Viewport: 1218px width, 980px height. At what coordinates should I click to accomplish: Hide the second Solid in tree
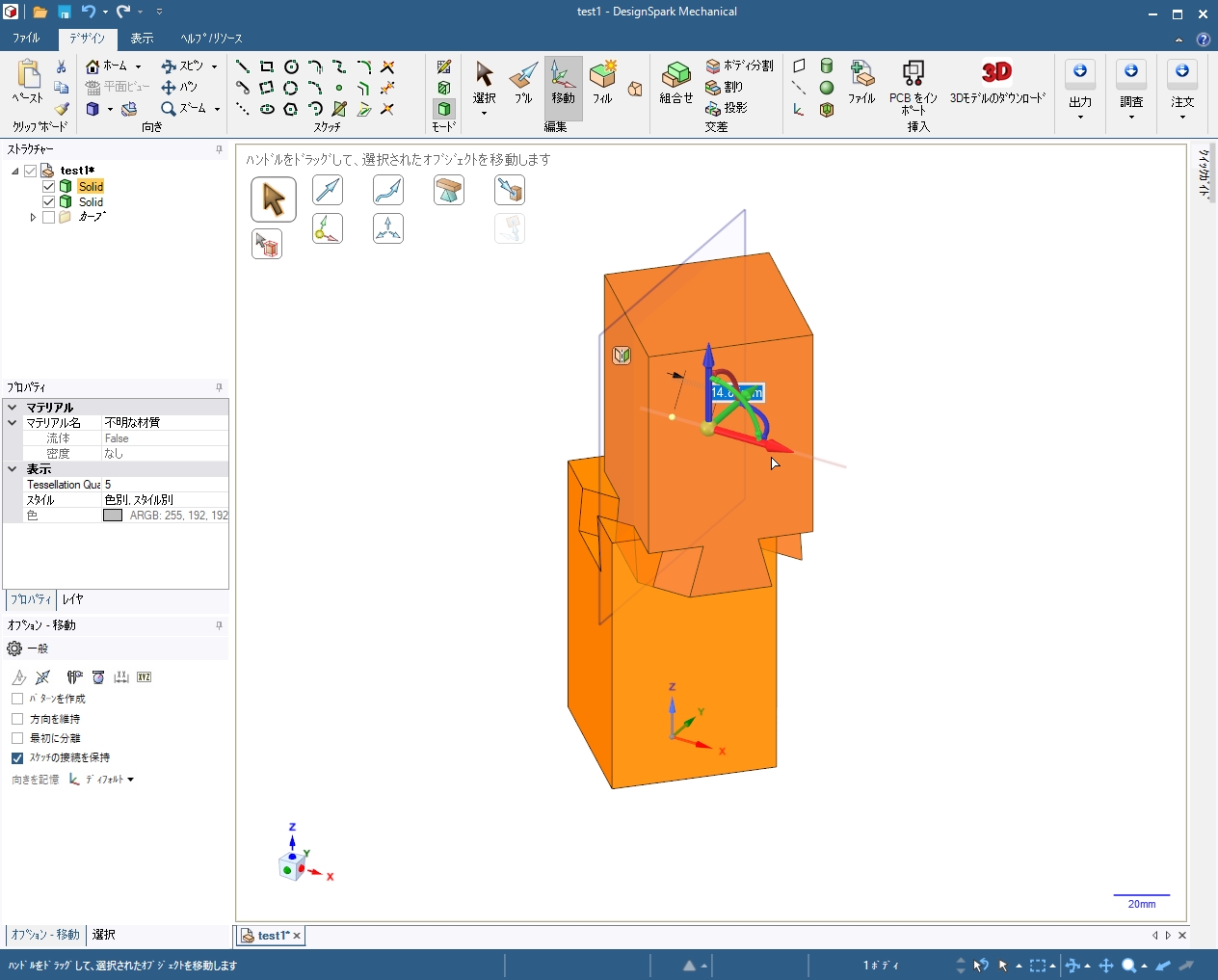49,202
